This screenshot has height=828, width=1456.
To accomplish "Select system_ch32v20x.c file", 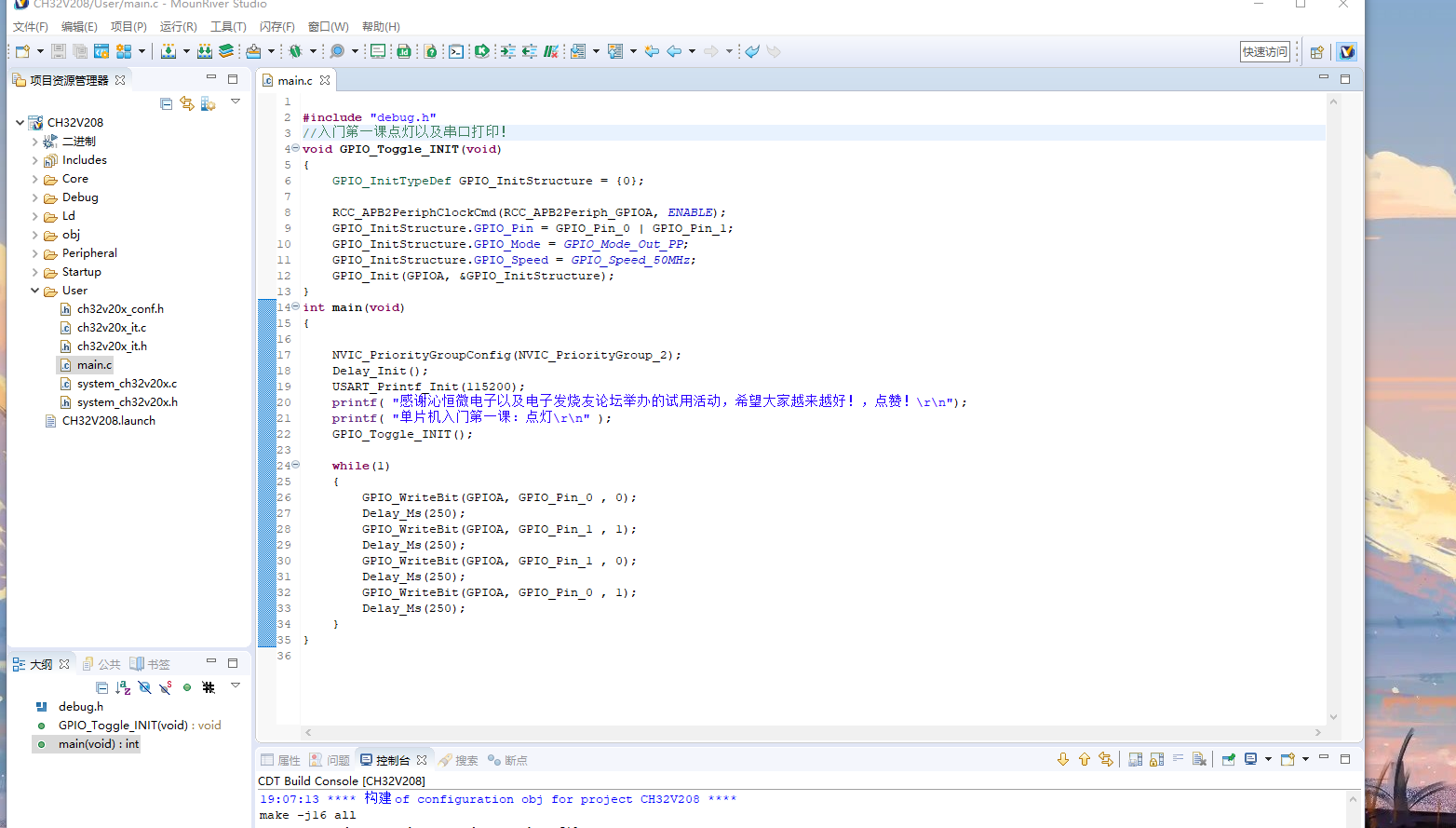I will pos(127,384).
